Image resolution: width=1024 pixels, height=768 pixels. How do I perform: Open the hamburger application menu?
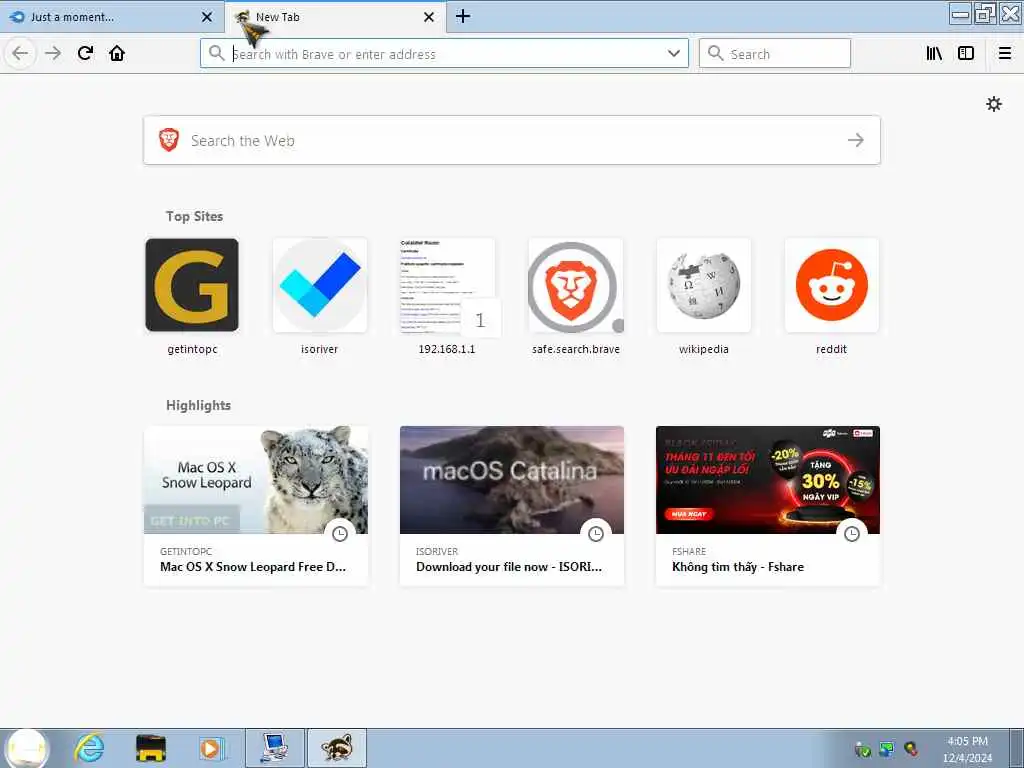pyautogui.click(x=1005, y=54)
